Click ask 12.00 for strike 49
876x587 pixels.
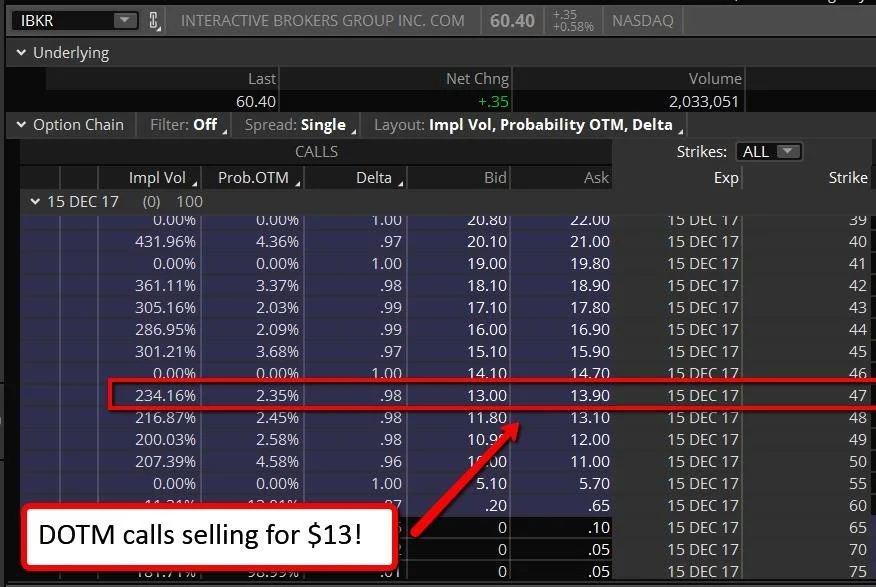[589, 440]
